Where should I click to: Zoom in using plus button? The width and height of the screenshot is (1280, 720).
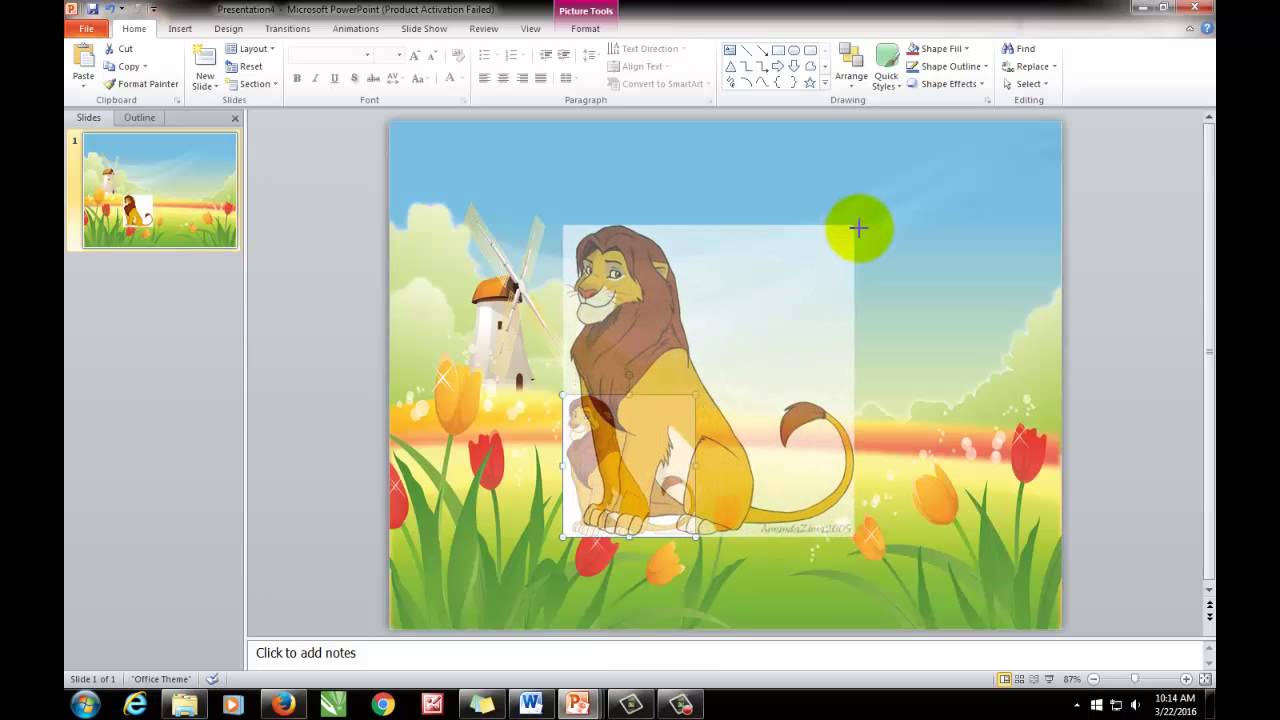[x=1186, y=679]
